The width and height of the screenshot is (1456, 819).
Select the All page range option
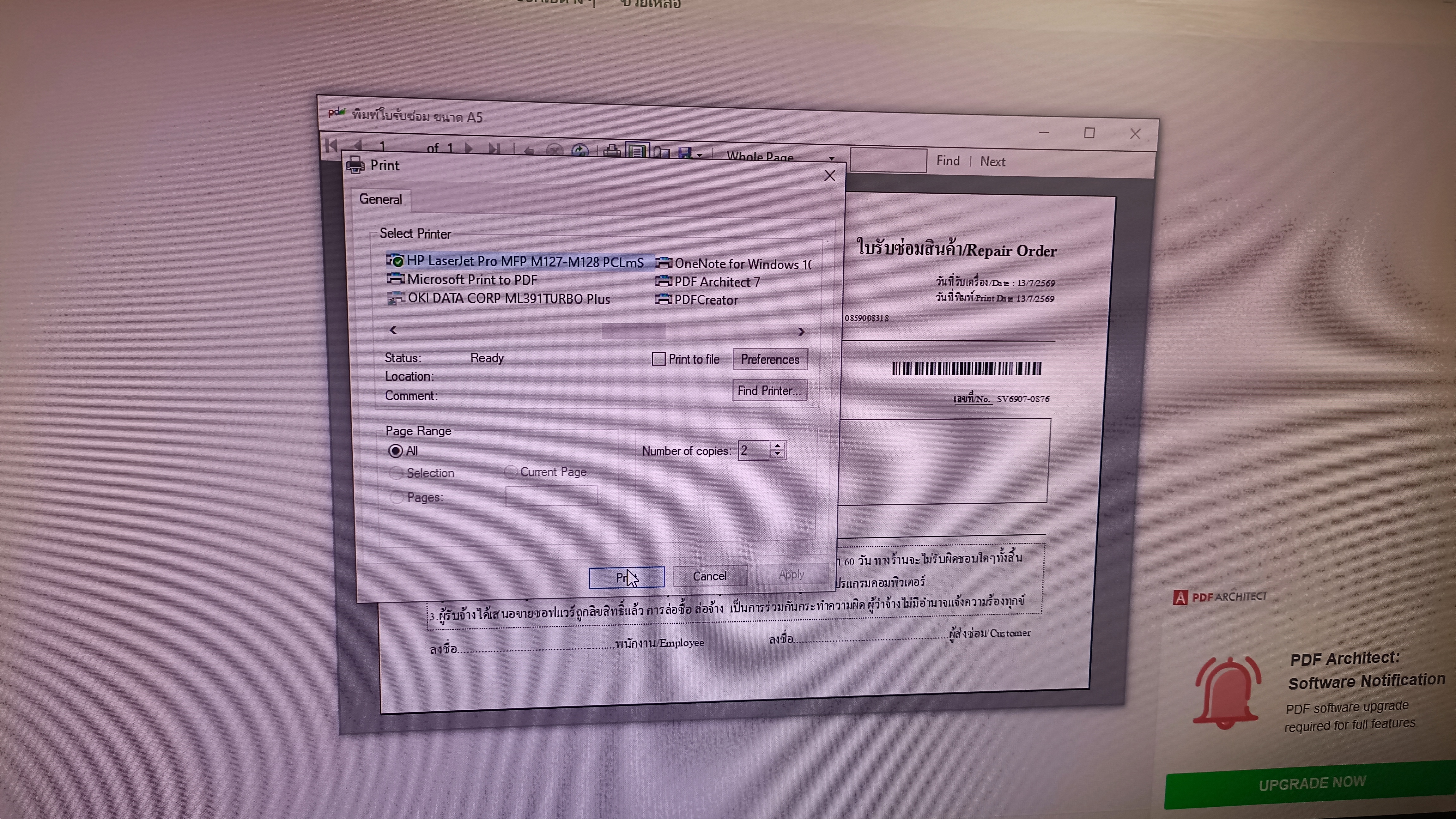[x=396, y=451]
